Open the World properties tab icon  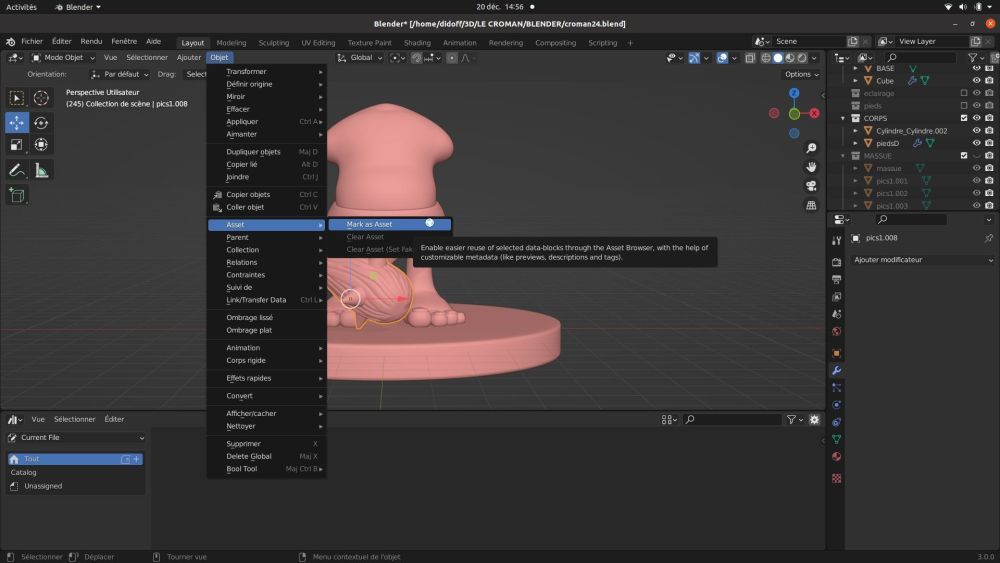click(x=836, y=332)
